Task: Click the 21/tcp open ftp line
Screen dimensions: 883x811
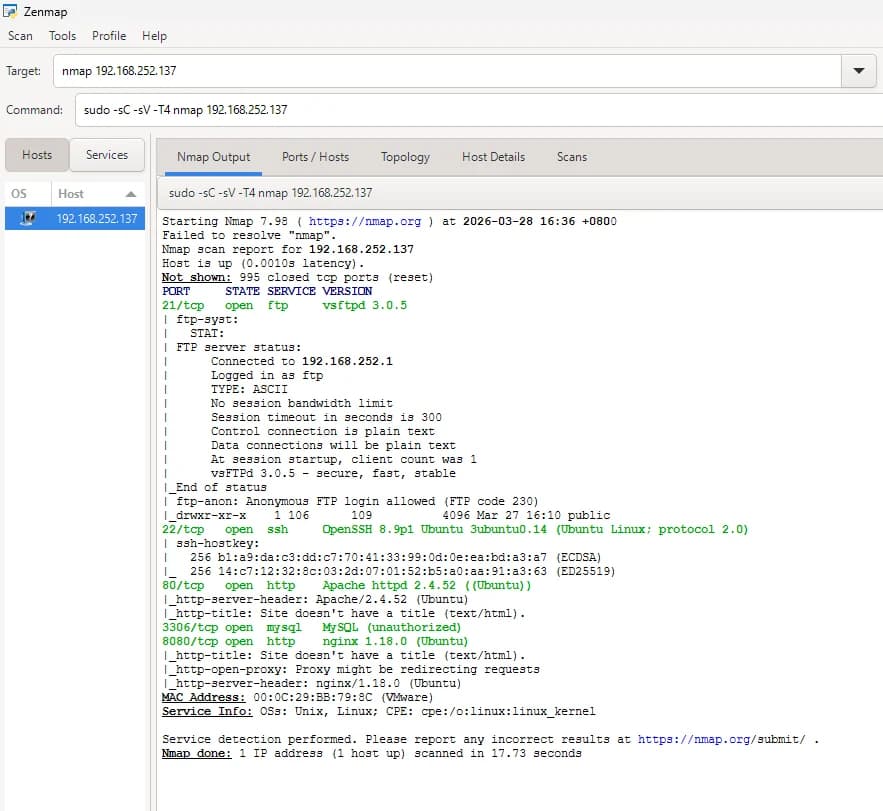Action: point(284,305)
